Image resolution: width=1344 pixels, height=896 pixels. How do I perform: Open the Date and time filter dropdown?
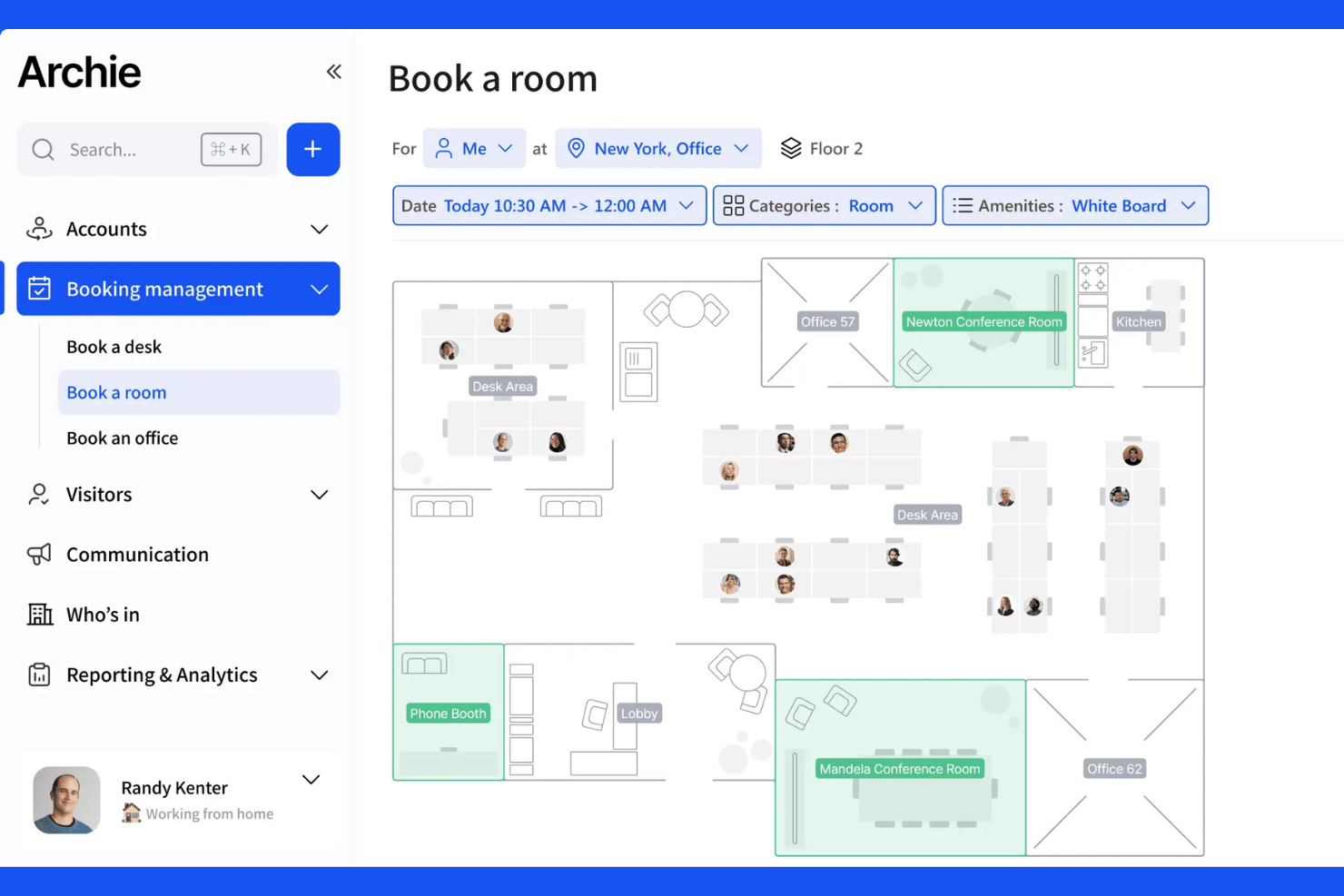548,205
